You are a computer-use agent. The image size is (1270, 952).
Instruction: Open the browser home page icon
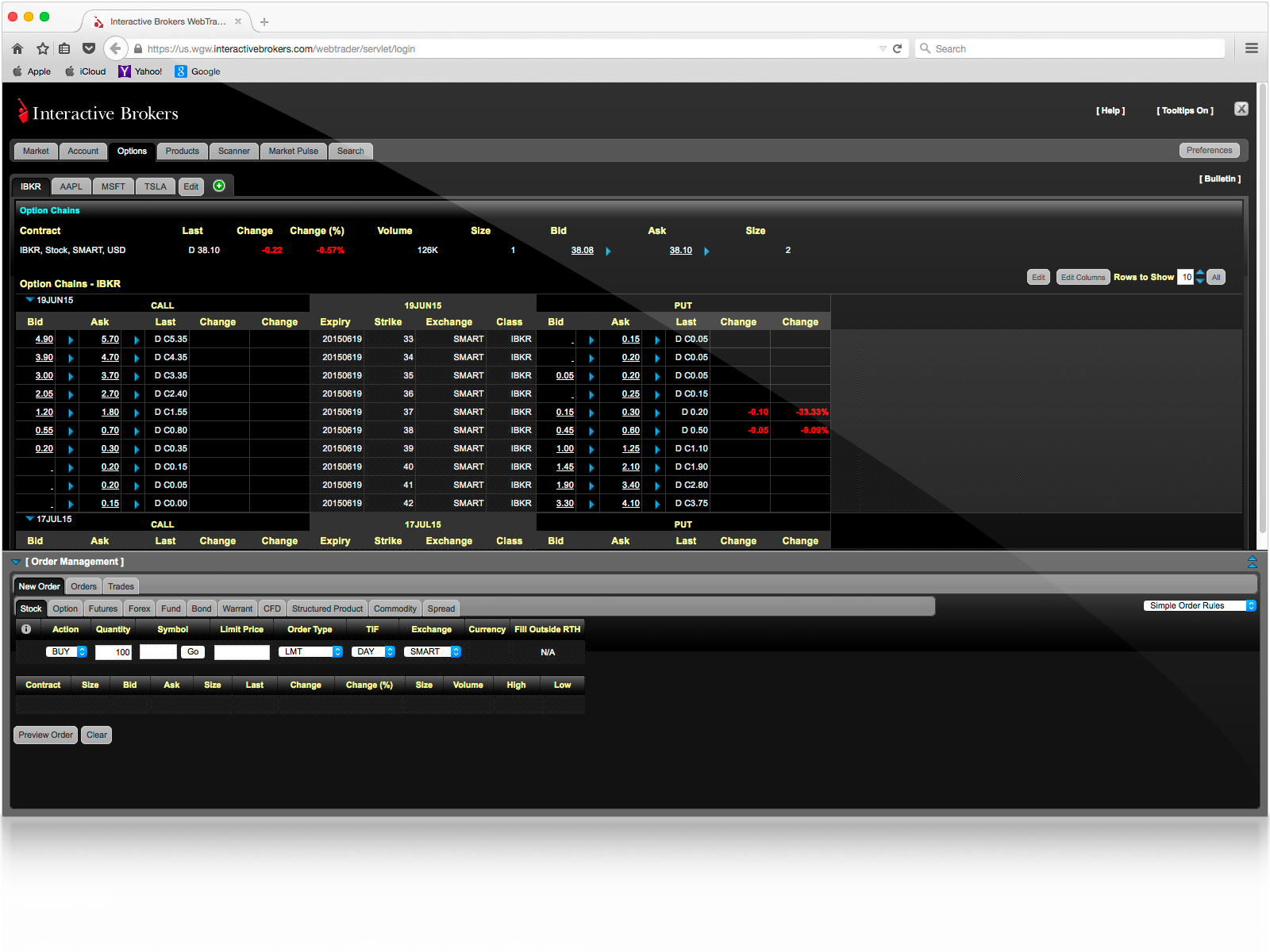click(17, 48)
